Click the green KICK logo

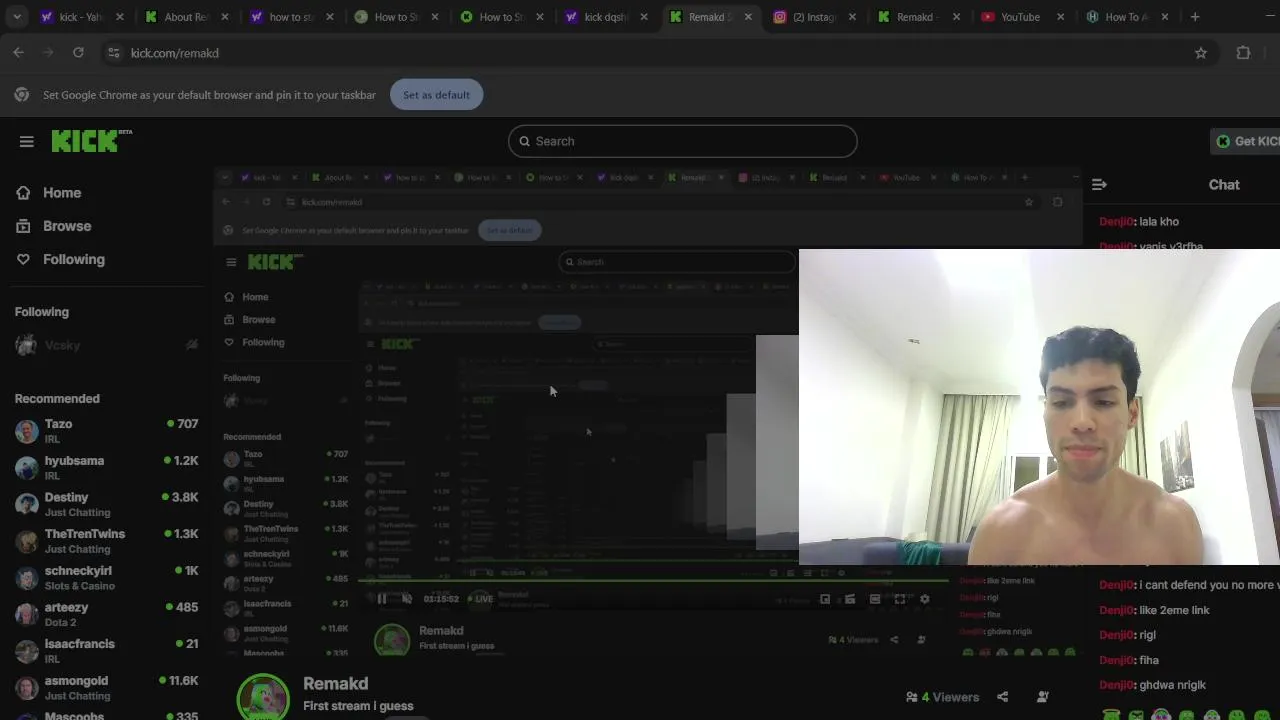(90, 140)
